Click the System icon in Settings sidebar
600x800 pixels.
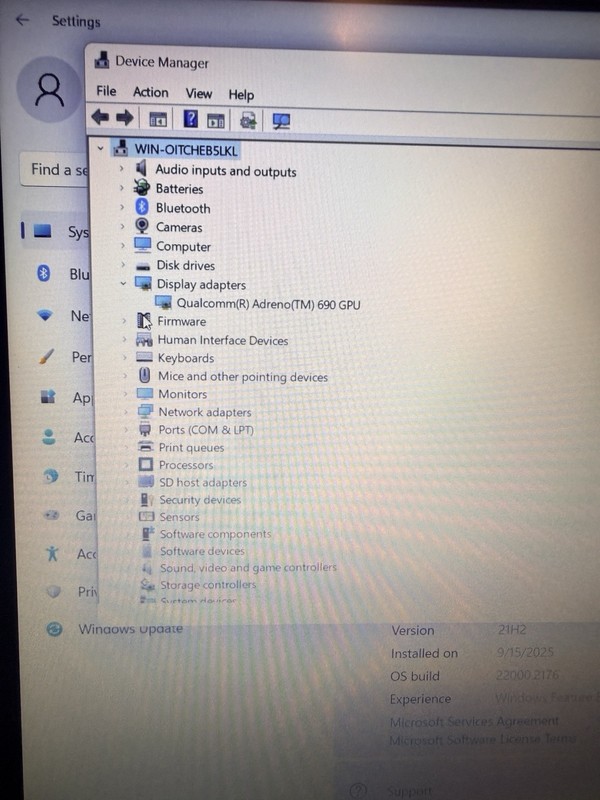pos(42,231)
